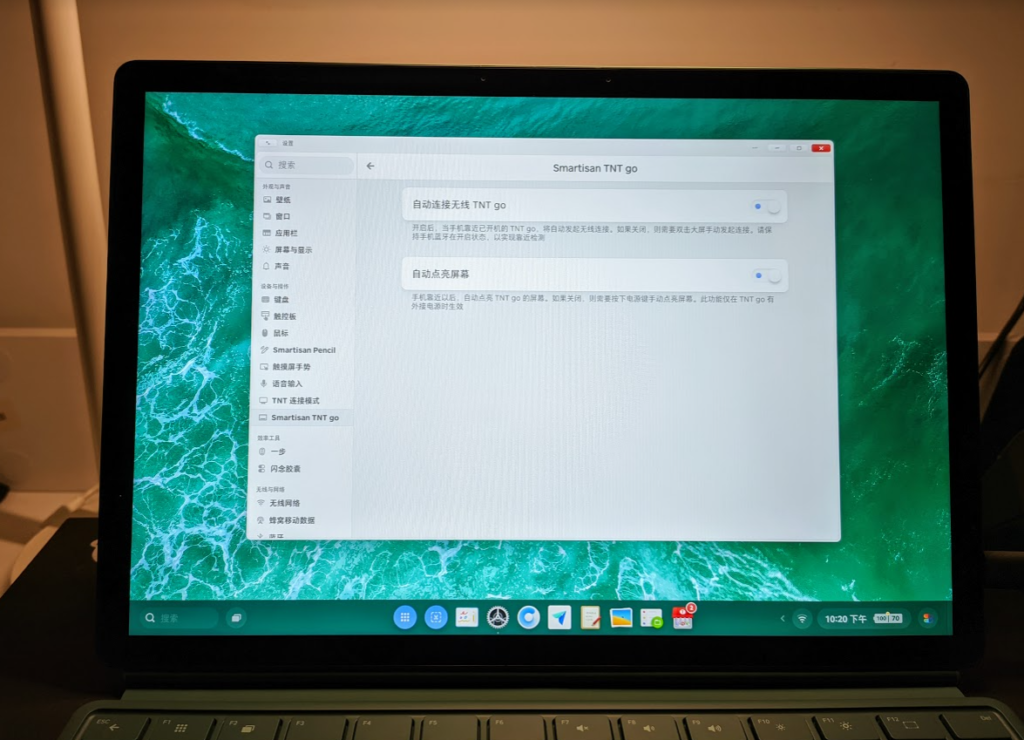
Task: Minimize the settings window
Action: (777, 148)
